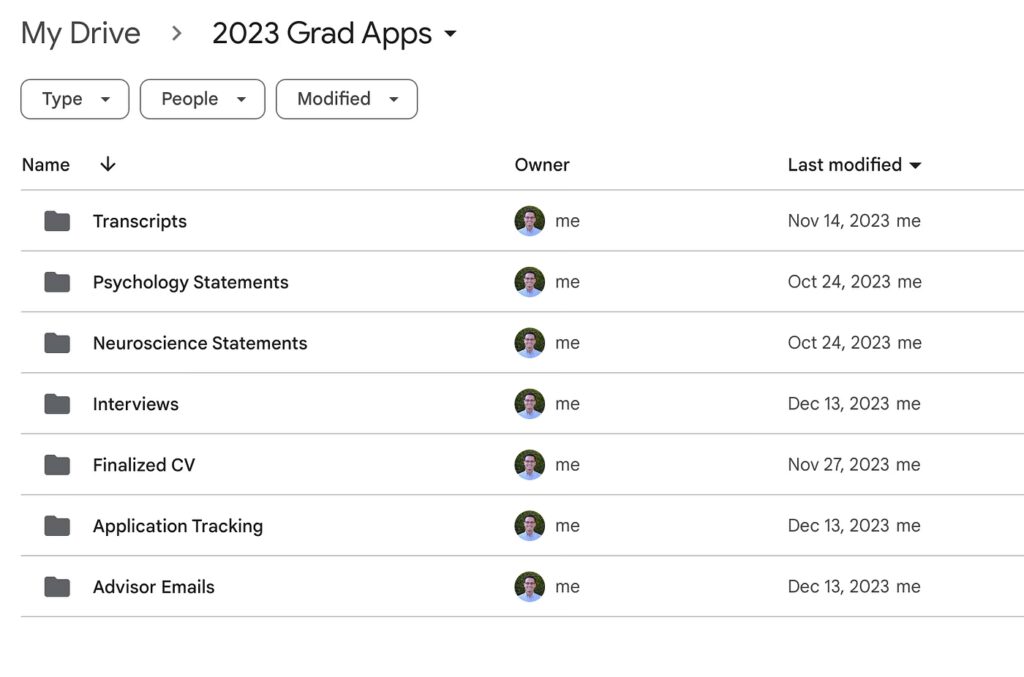Viewport: 1024px width, 677px height.
Task: Reverse sort direction using Name arrow
Action: tap(108, 165)
